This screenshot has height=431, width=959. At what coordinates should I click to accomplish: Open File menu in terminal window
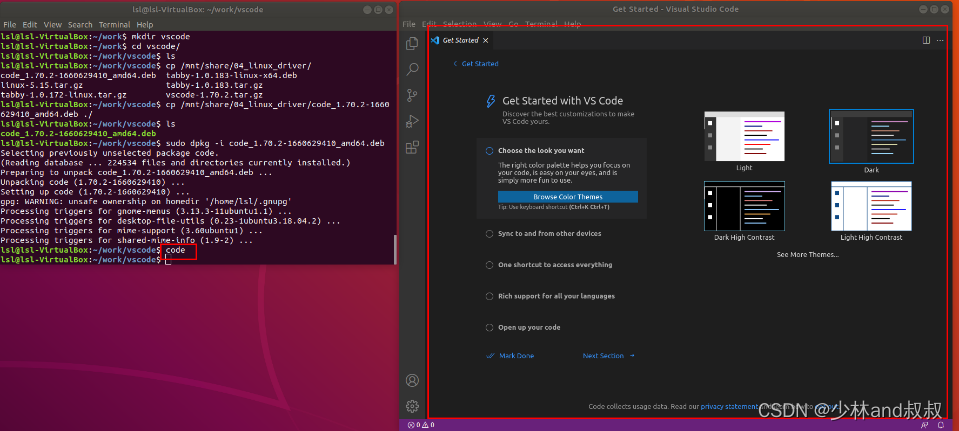pos(10,24)
